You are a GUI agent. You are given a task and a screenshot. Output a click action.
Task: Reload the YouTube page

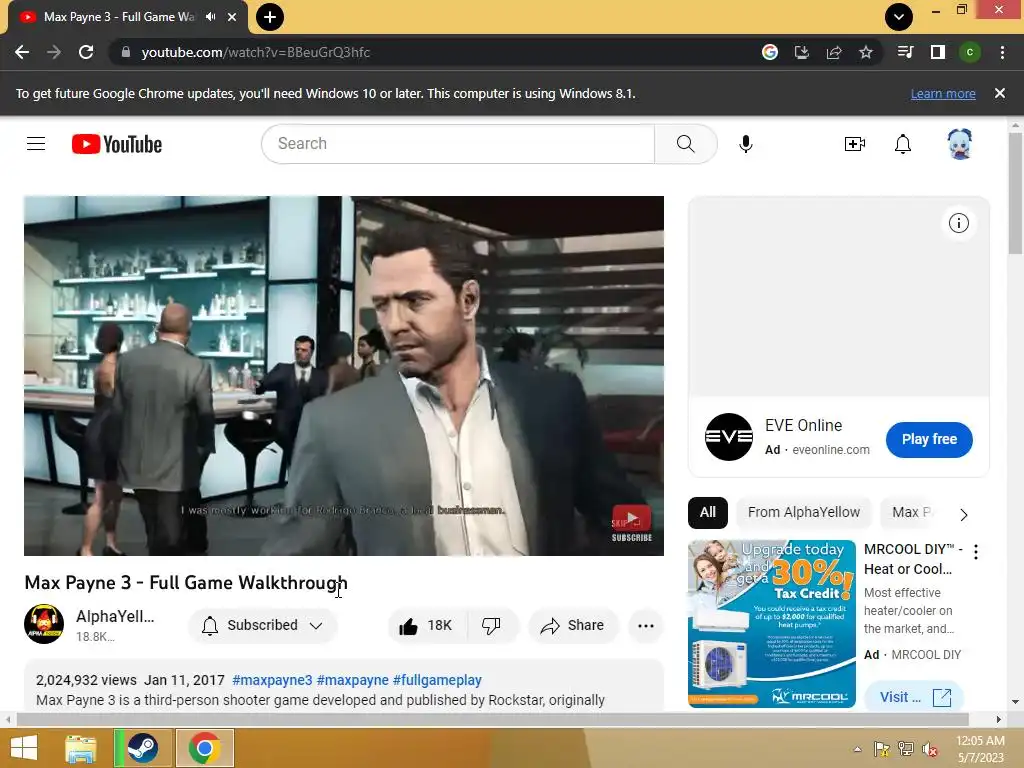(86, 52)
